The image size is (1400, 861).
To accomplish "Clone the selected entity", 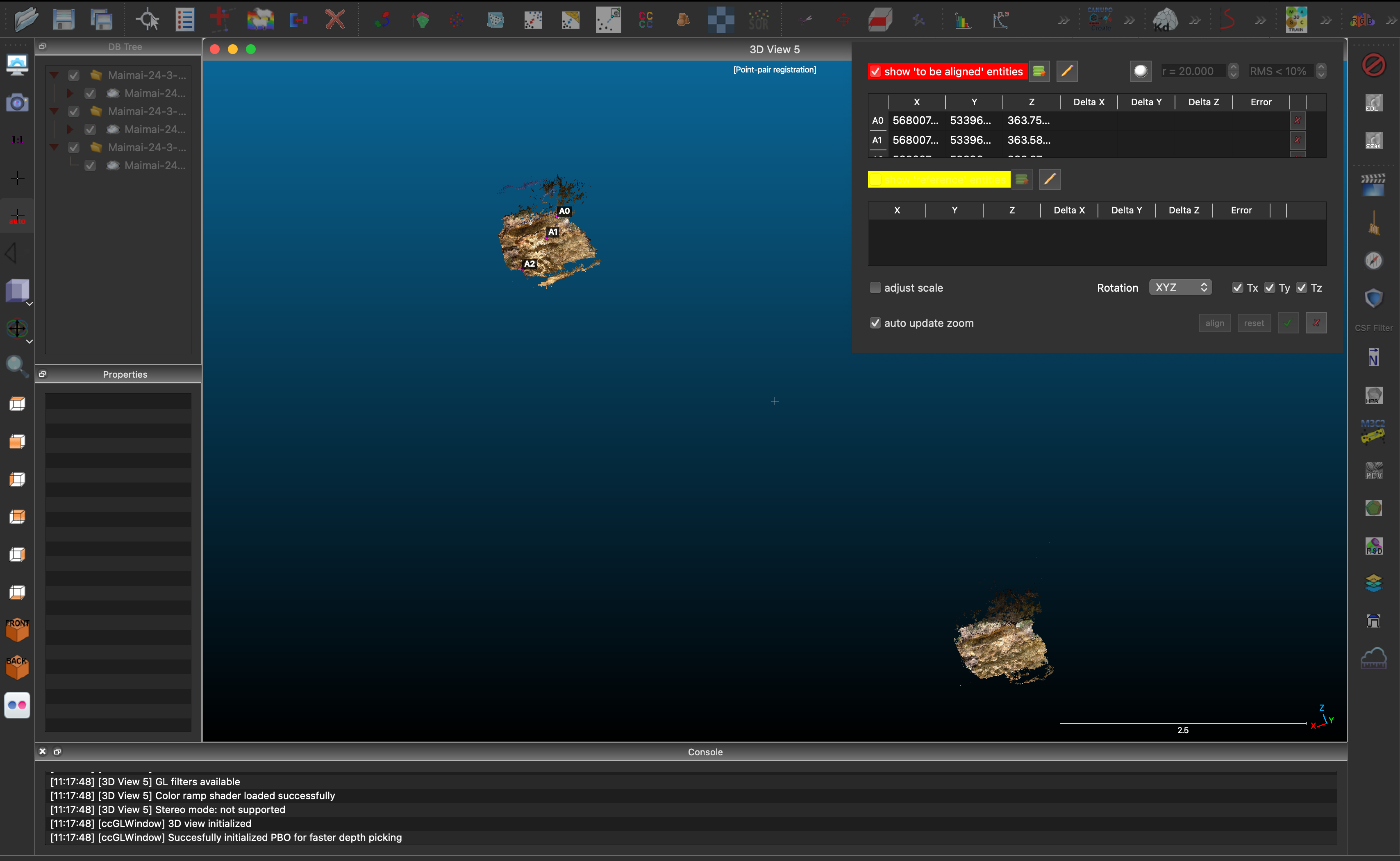I will click(260, 19).
